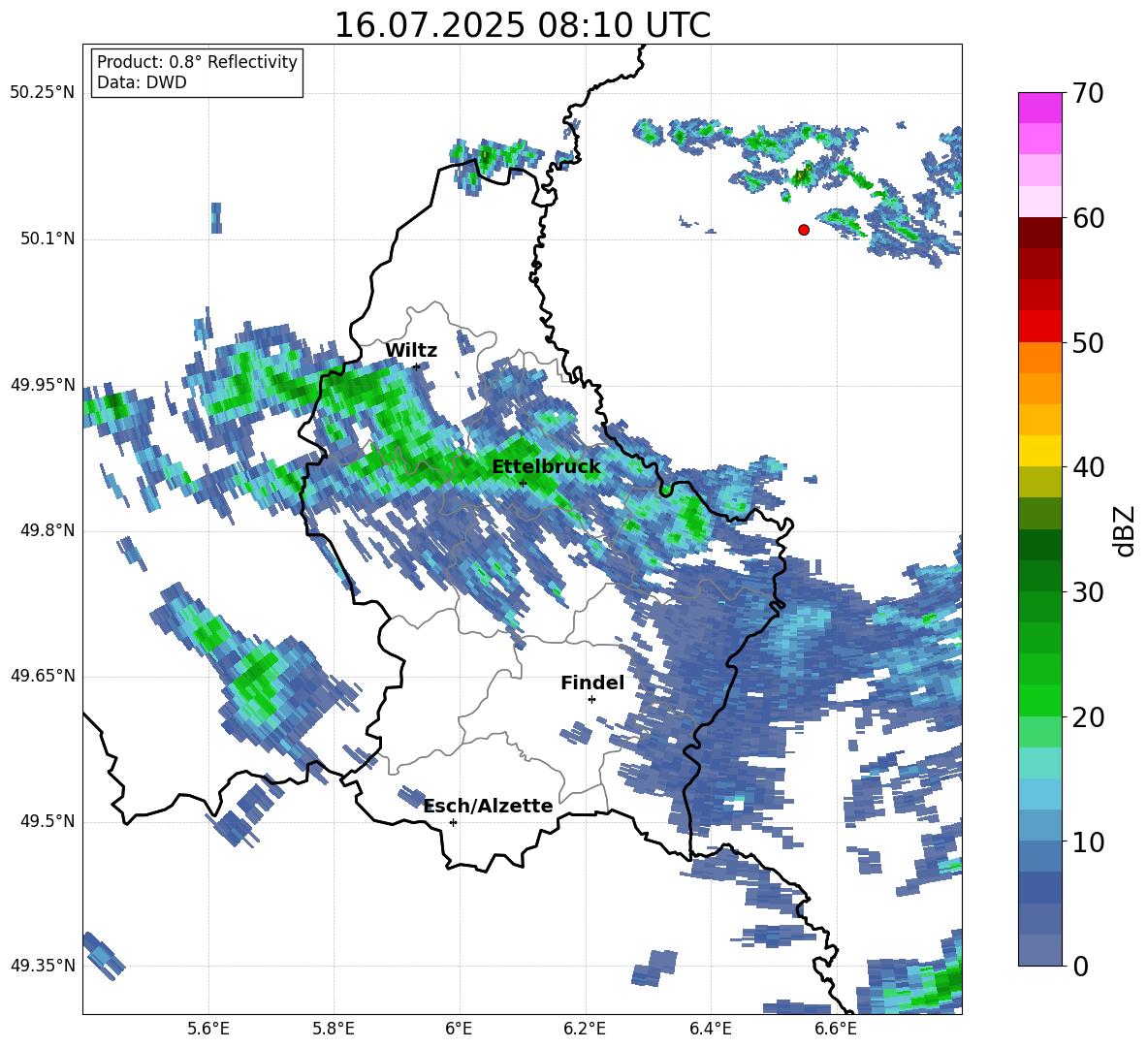Click the 50.25°N latitude label
This screenshot has height=1048, width=1148.
[x=43, y=93]
